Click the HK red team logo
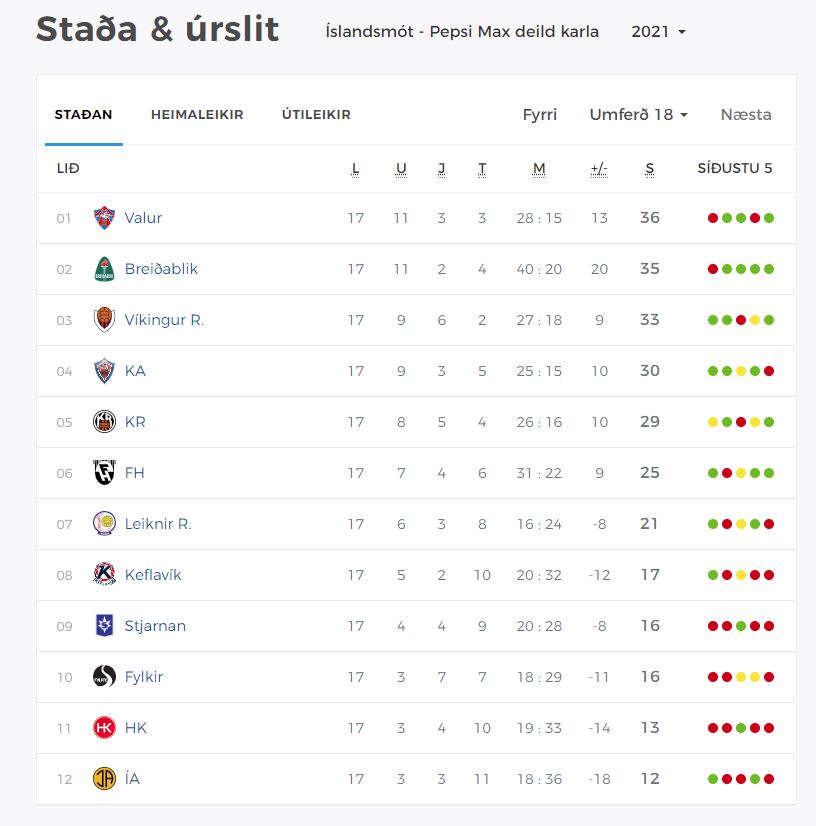This screenshot has height=826, width=816. [x=104, y=728]
